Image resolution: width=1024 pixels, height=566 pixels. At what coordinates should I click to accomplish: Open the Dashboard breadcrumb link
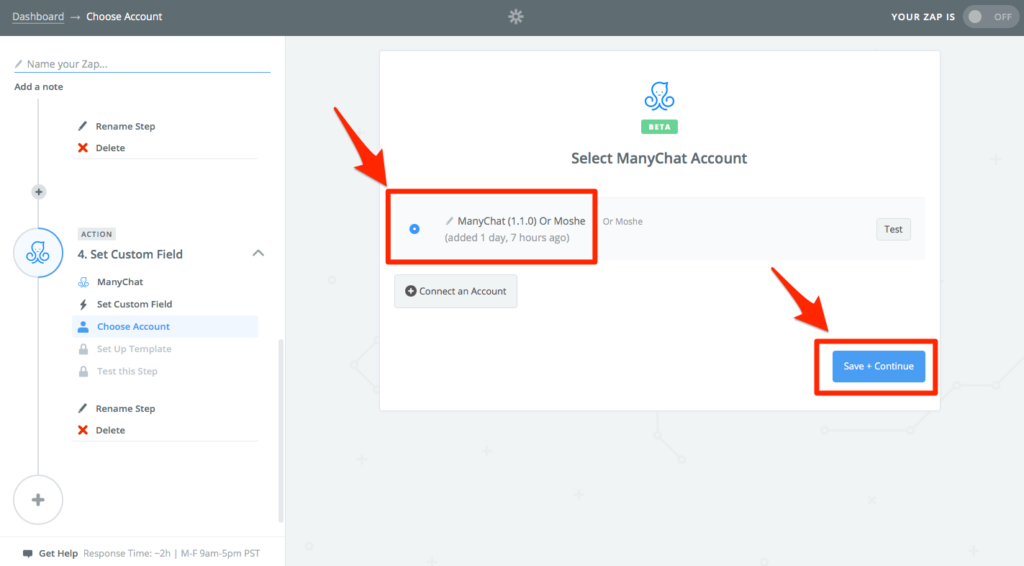click(38, 16)
